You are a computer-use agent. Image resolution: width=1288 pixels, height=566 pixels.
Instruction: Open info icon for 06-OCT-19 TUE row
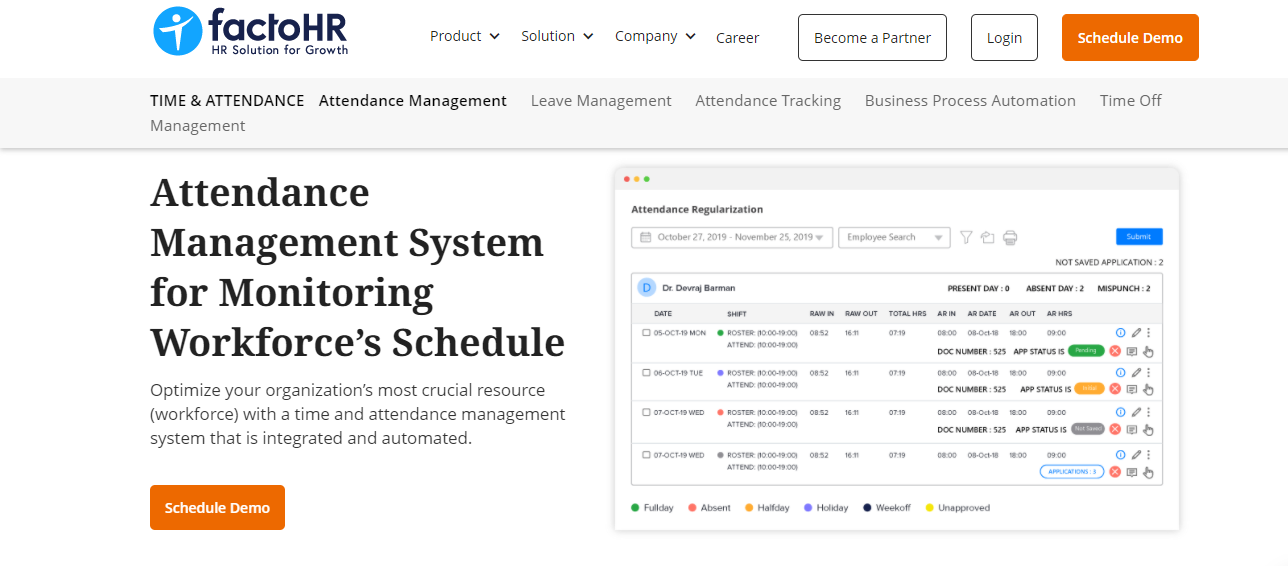[x=1120, y=372]
